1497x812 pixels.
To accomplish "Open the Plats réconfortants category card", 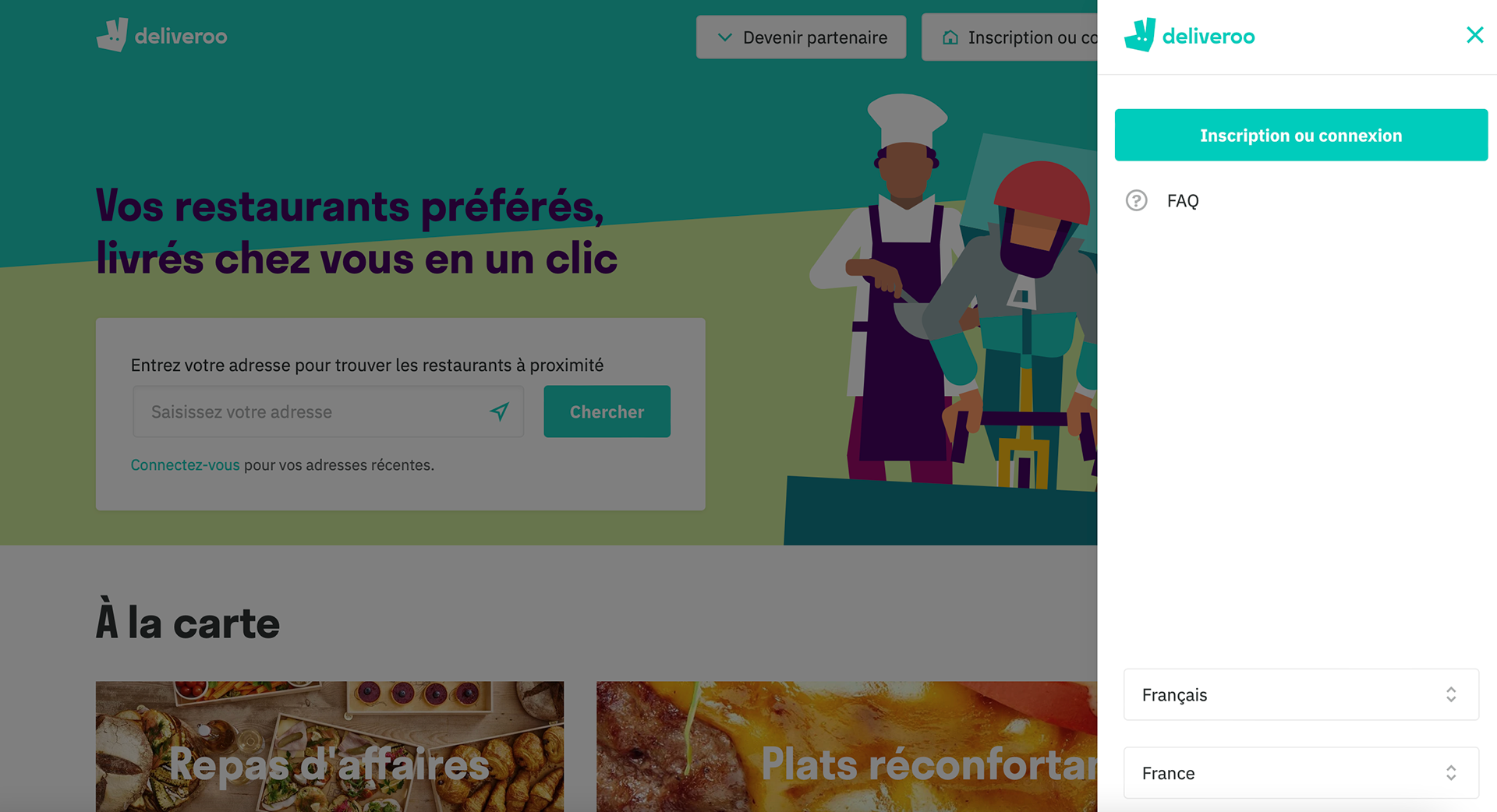I will 847,747.
